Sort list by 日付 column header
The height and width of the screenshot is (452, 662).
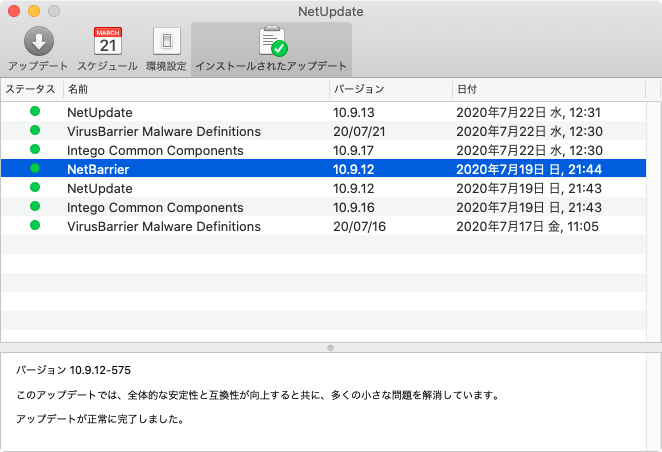point(549,89)
